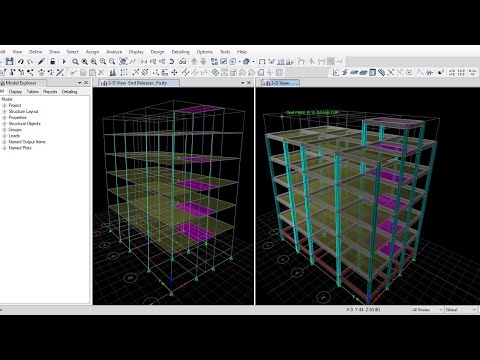Click the last magnifier zoom icon
The width and height of the screenshot is (480, 360).
point(112,61)
